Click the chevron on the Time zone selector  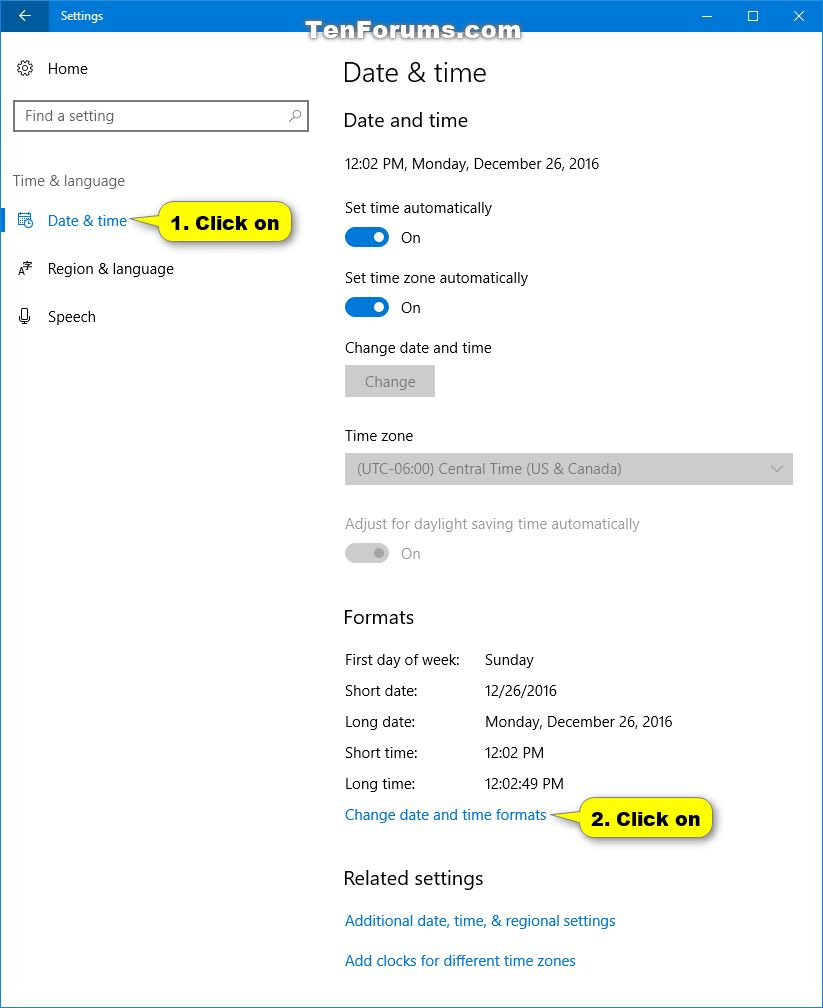[778, 469]
